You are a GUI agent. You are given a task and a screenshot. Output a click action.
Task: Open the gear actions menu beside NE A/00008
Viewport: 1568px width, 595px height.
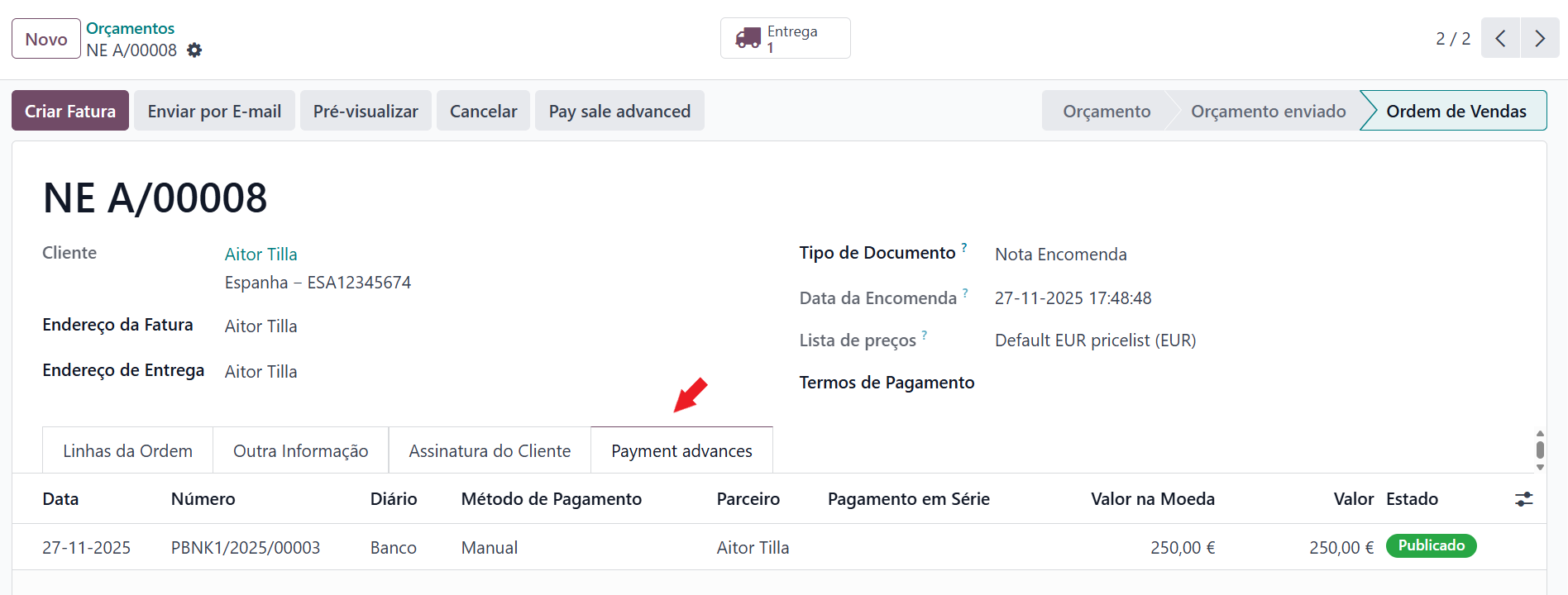click(194, 50)
